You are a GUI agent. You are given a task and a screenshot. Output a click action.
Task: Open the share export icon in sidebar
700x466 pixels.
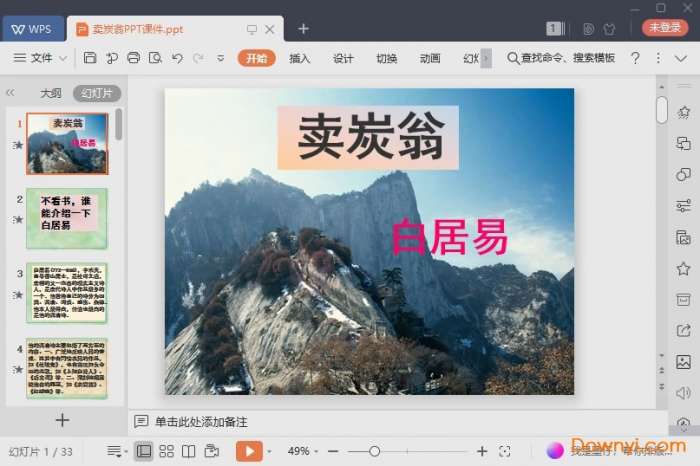(683, 330)
